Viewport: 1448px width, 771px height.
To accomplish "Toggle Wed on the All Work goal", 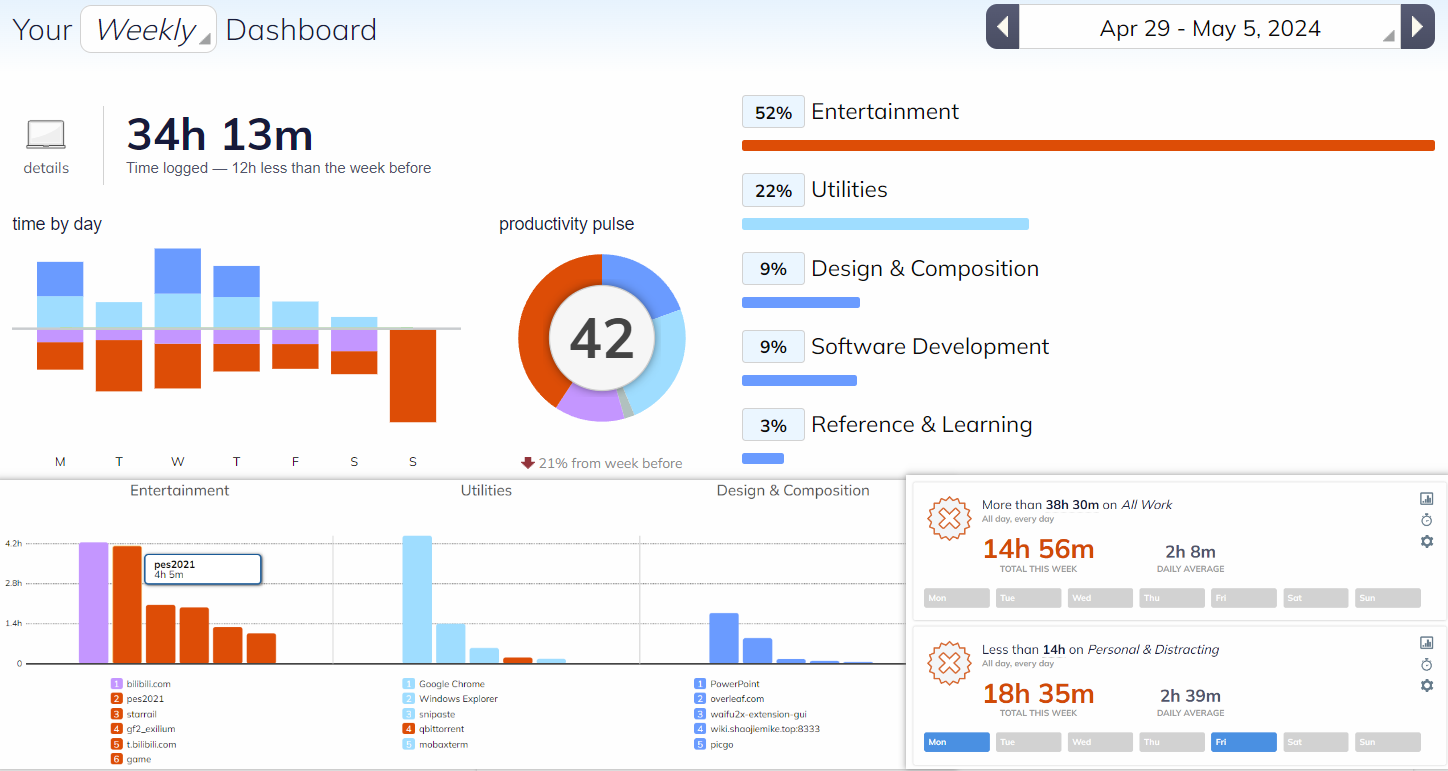I will (1100, 598).
